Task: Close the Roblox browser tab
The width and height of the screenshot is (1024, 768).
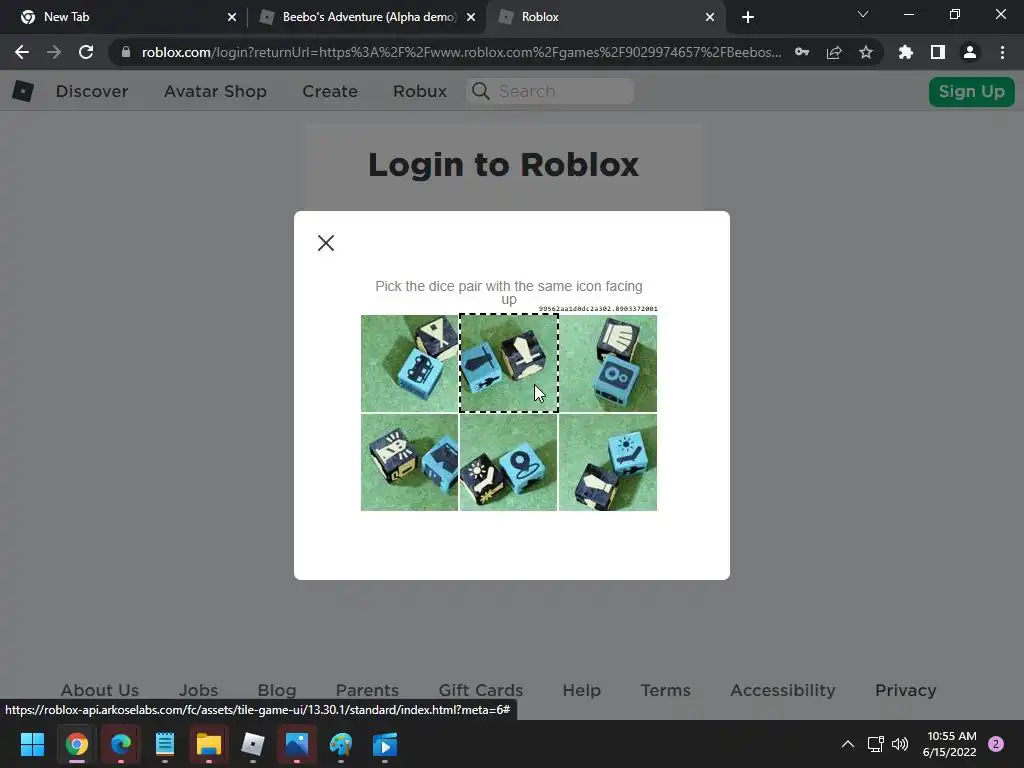Action: click(x=710, y=17)
